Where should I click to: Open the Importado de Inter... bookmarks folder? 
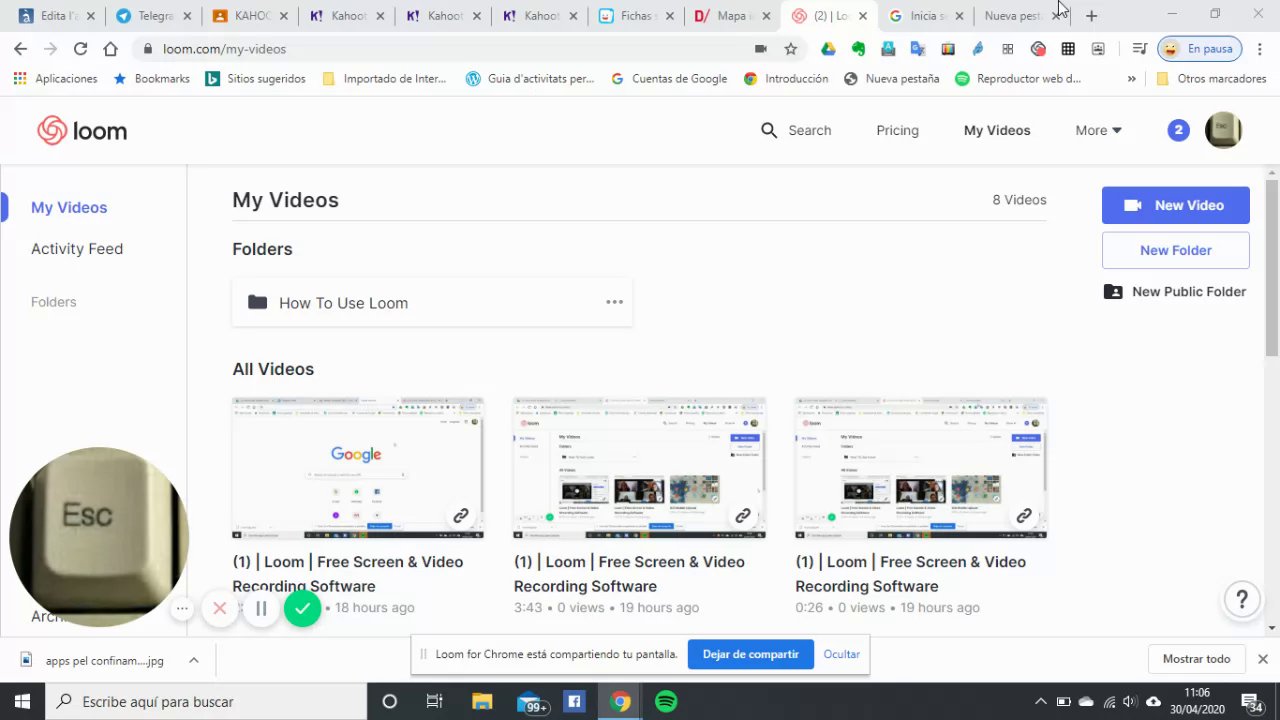384,79
